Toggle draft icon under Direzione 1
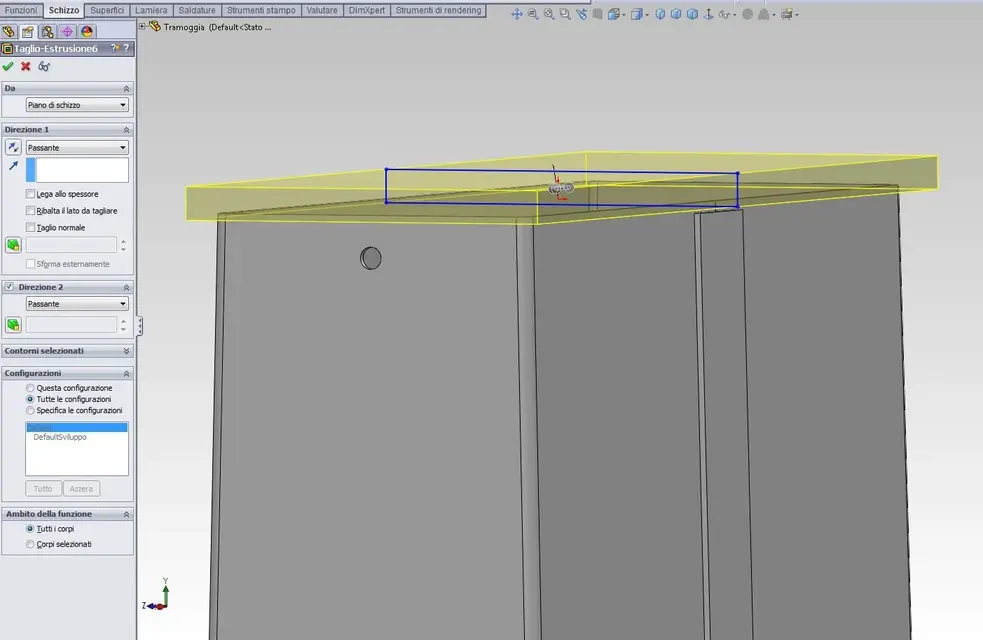The image size is (983, 640). coord(13,245)
